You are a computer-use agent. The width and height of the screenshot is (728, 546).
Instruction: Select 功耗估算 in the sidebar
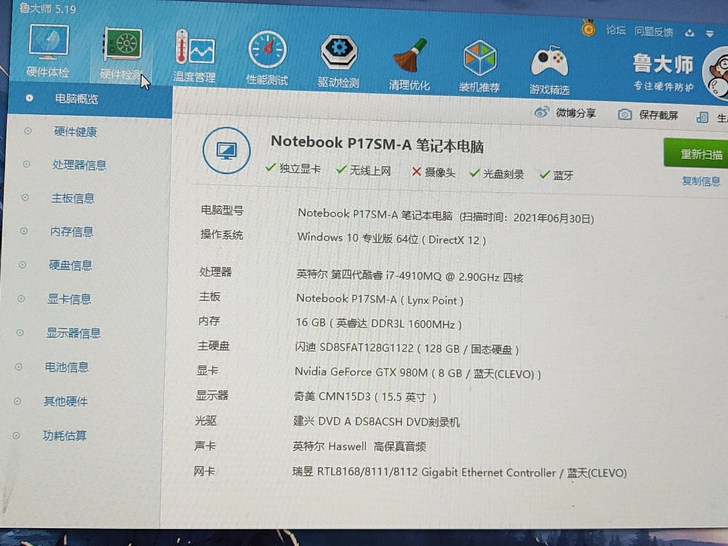coord(65,436)
